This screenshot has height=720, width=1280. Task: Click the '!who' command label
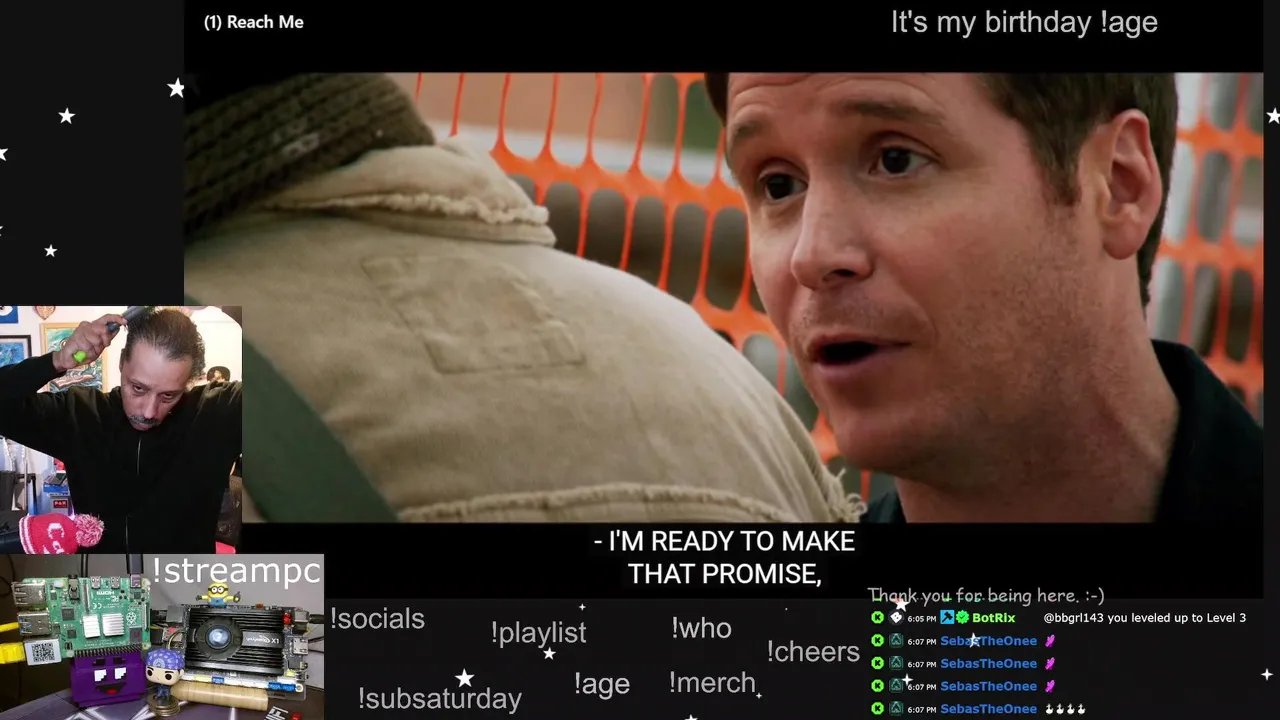[701, 628]
